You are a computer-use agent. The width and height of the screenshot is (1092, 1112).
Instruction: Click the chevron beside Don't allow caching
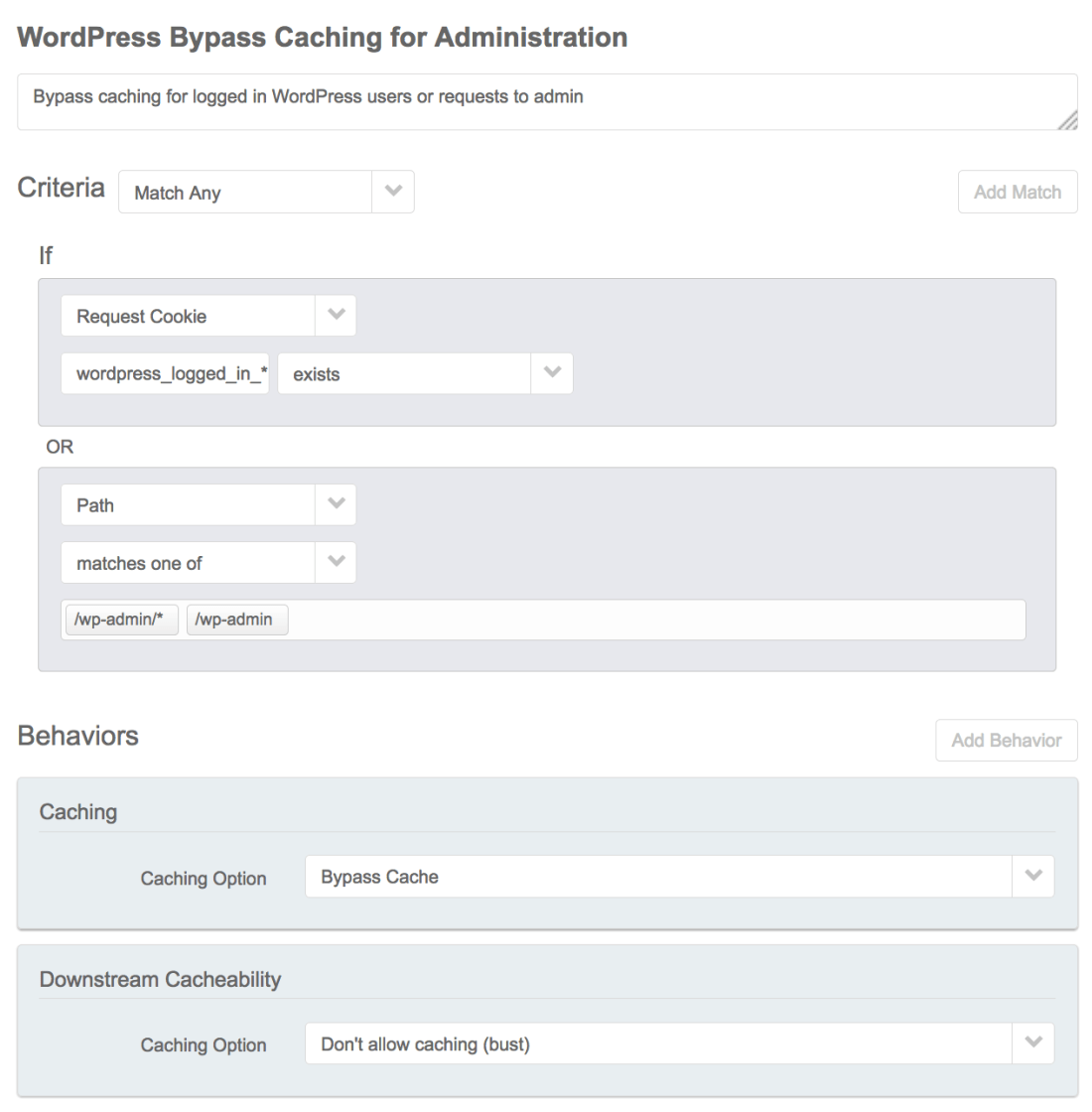click(1033, 1044)
